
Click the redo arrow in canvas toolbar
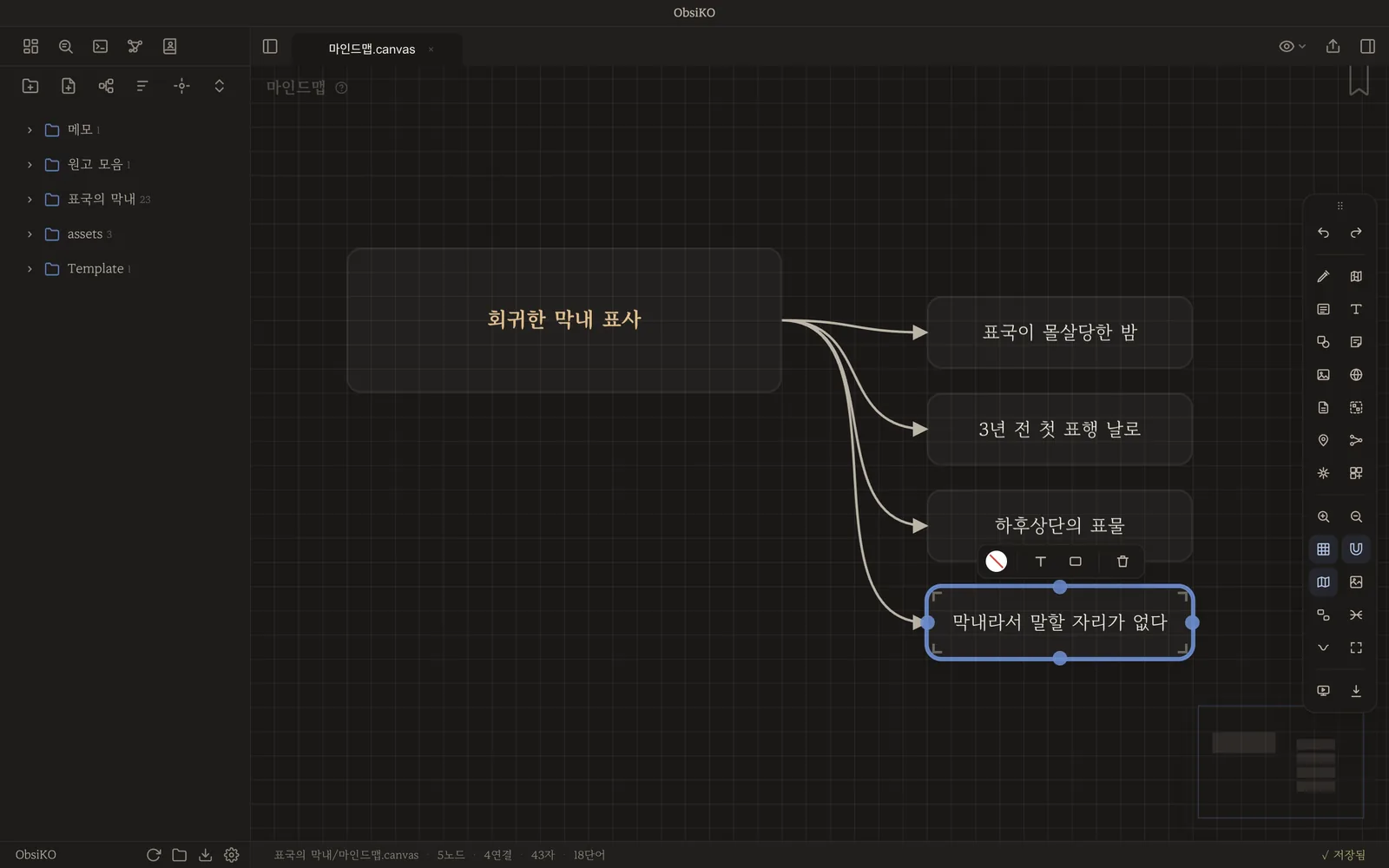tap(1356, 233)
